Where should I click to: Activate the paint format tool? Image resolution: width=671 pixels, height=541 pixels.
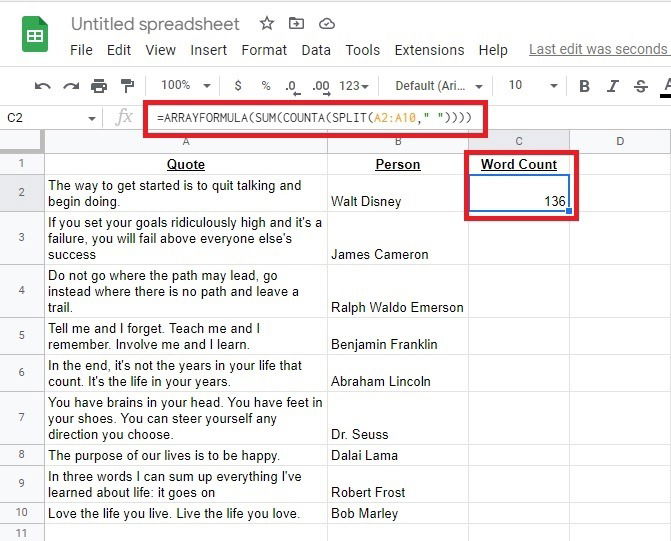(127, 86)
